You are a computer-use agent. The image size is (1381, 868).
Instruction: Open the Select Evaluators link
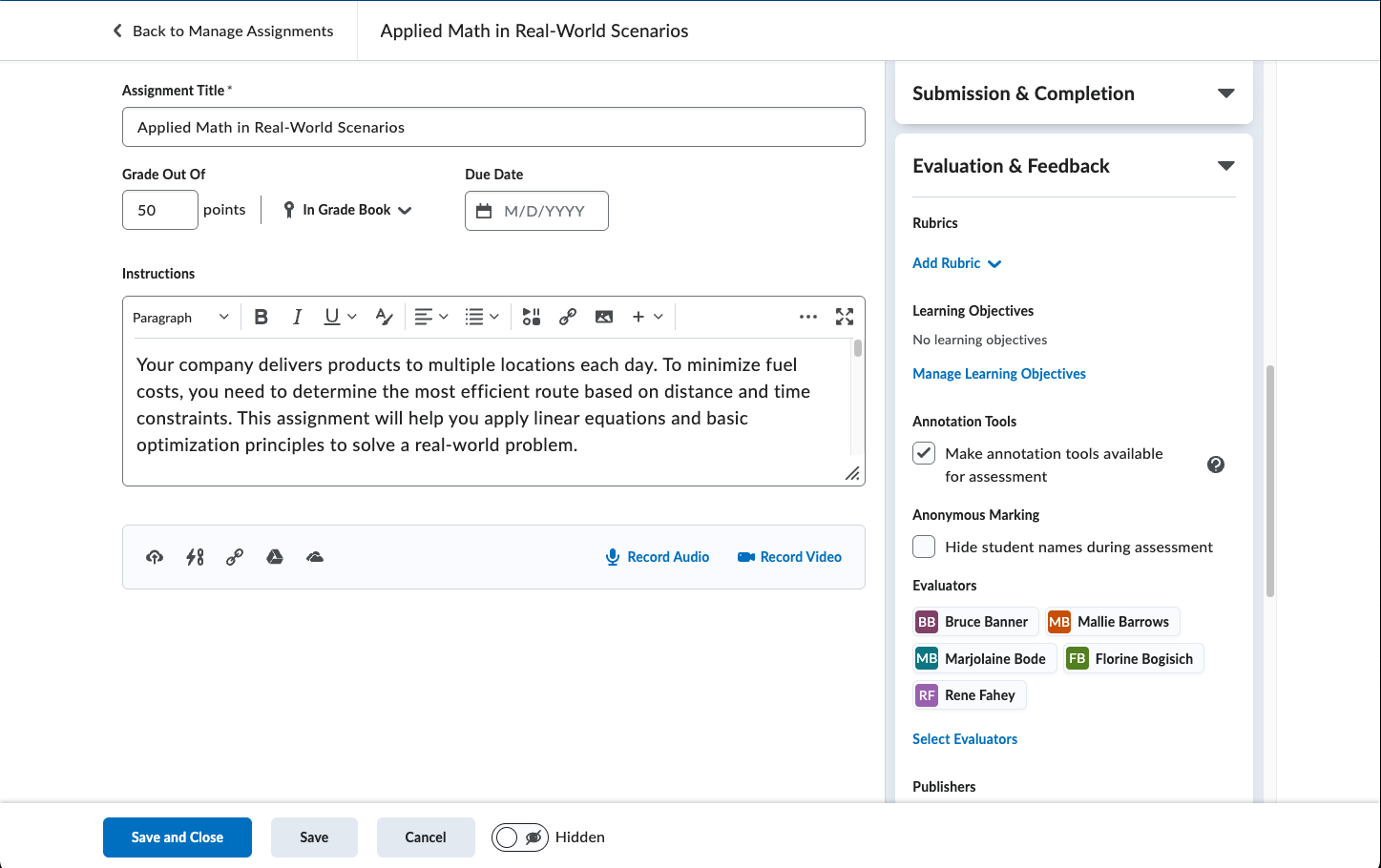click(965, 739)
